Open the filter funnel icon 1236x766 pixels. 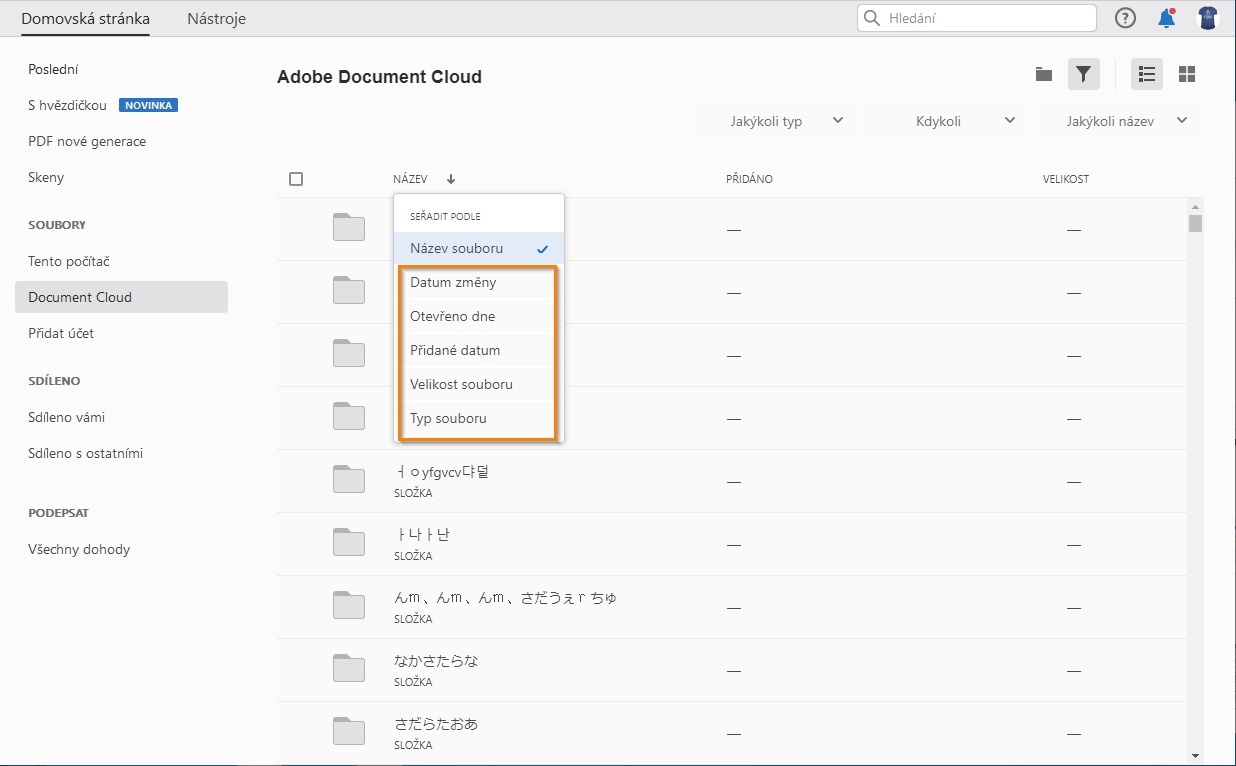click(x=1084, y=74)
